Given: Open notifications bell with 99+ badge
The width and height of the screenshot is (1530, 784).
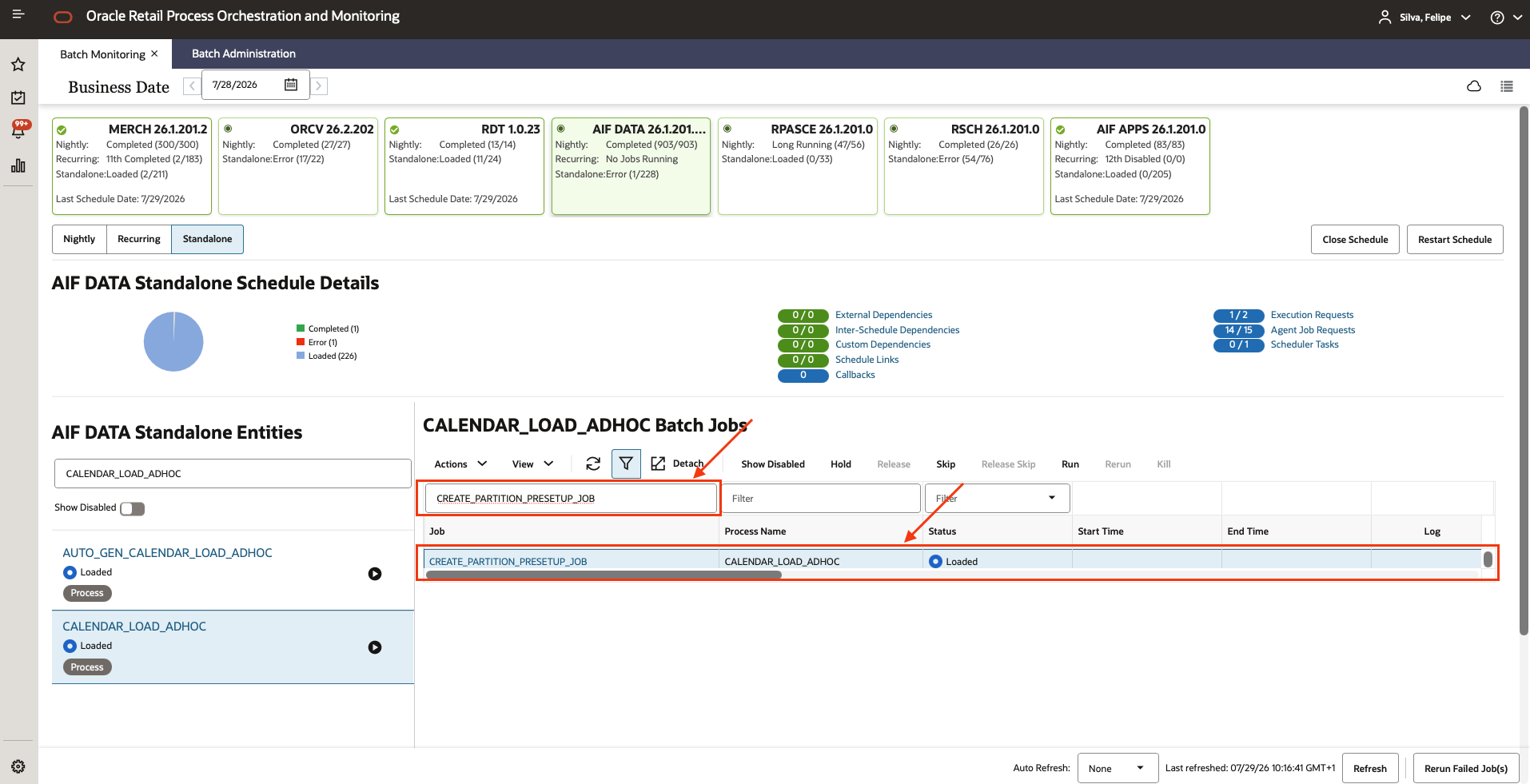Looking at the screenshot, I should click(18, 129).
